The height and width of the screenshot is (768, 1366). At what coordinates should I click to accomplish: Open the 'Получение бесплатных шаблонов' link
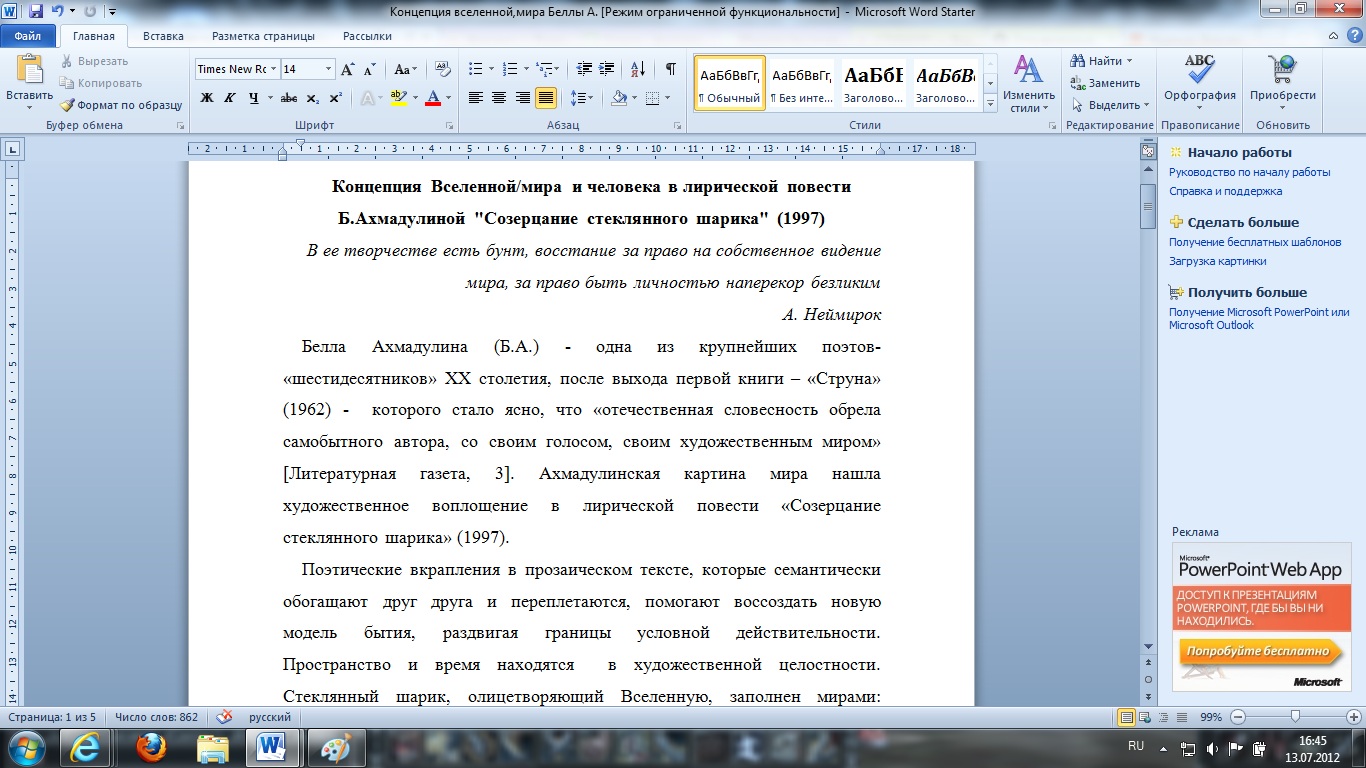coord(1255,242)
